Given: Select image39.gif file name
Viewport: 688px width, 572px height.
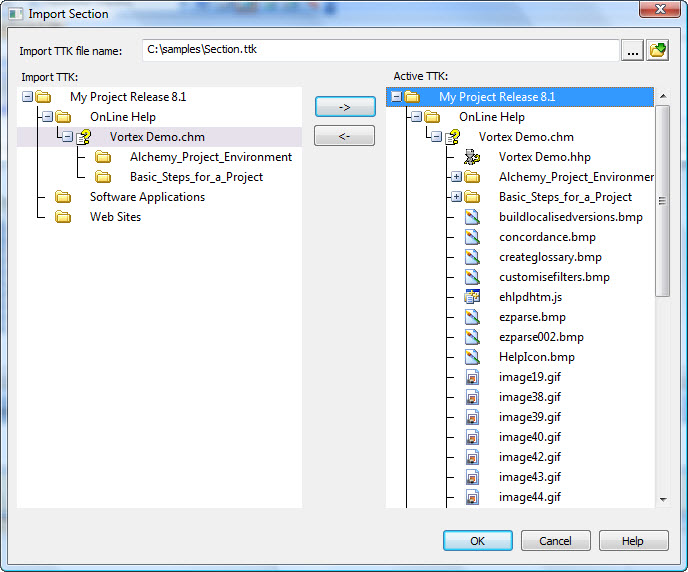Looking at the screenshot, I should tap(530, 417).
